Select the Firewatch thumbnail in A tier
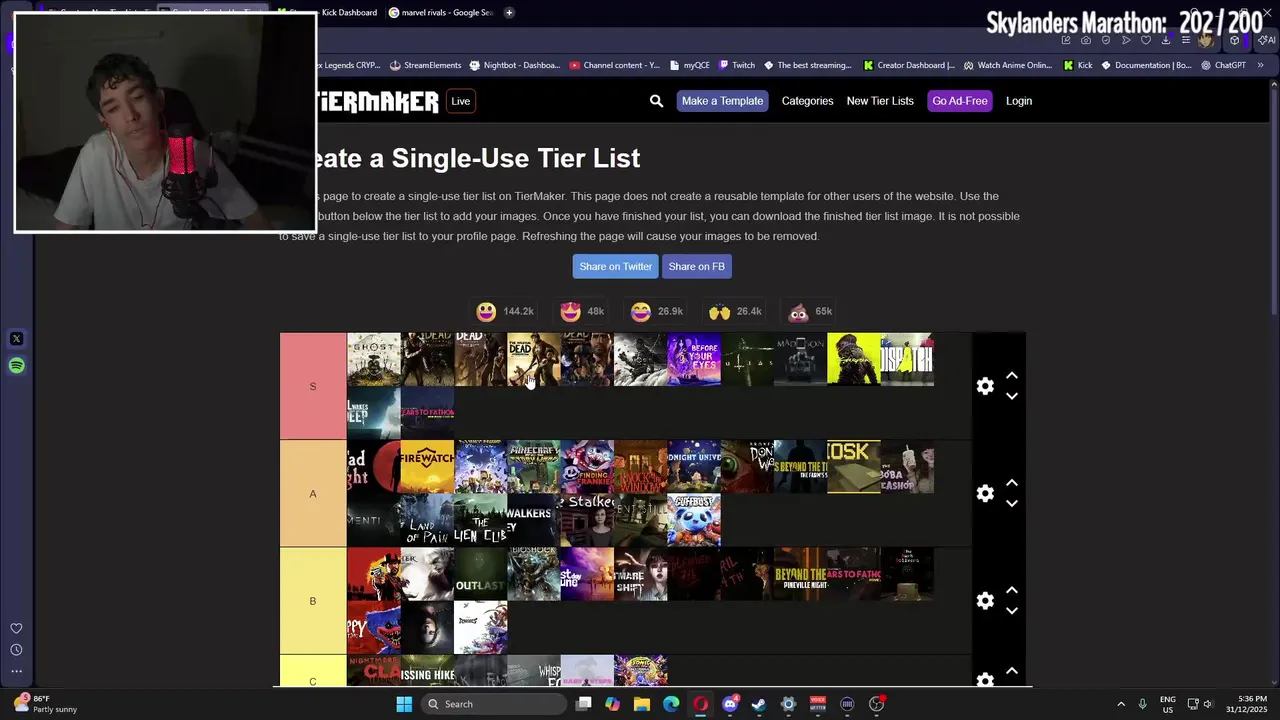Image resolution: width=1280 pixels, height=720 pixels. (x=427, y=466)
